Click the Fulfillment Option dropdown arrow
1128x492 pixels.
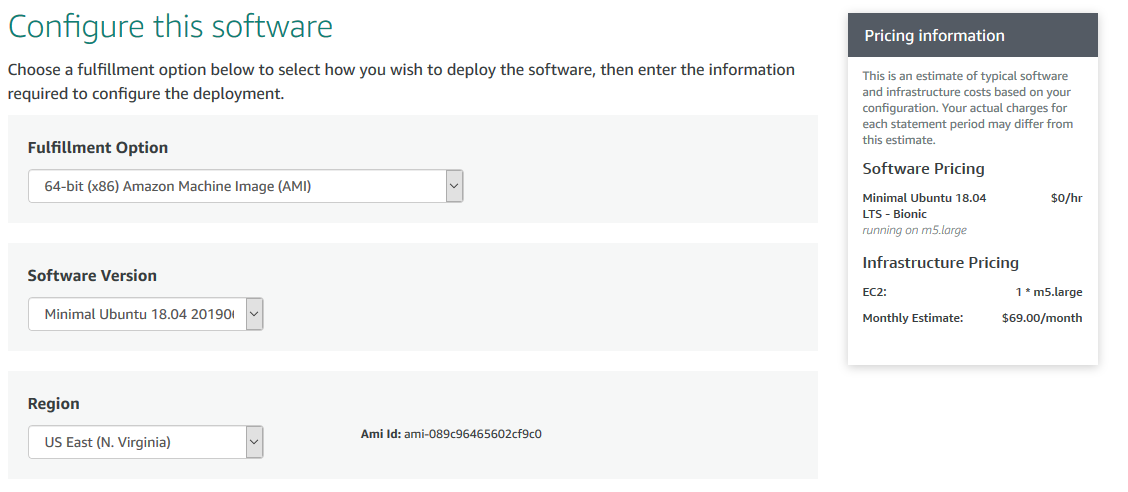tap(454, 186)
